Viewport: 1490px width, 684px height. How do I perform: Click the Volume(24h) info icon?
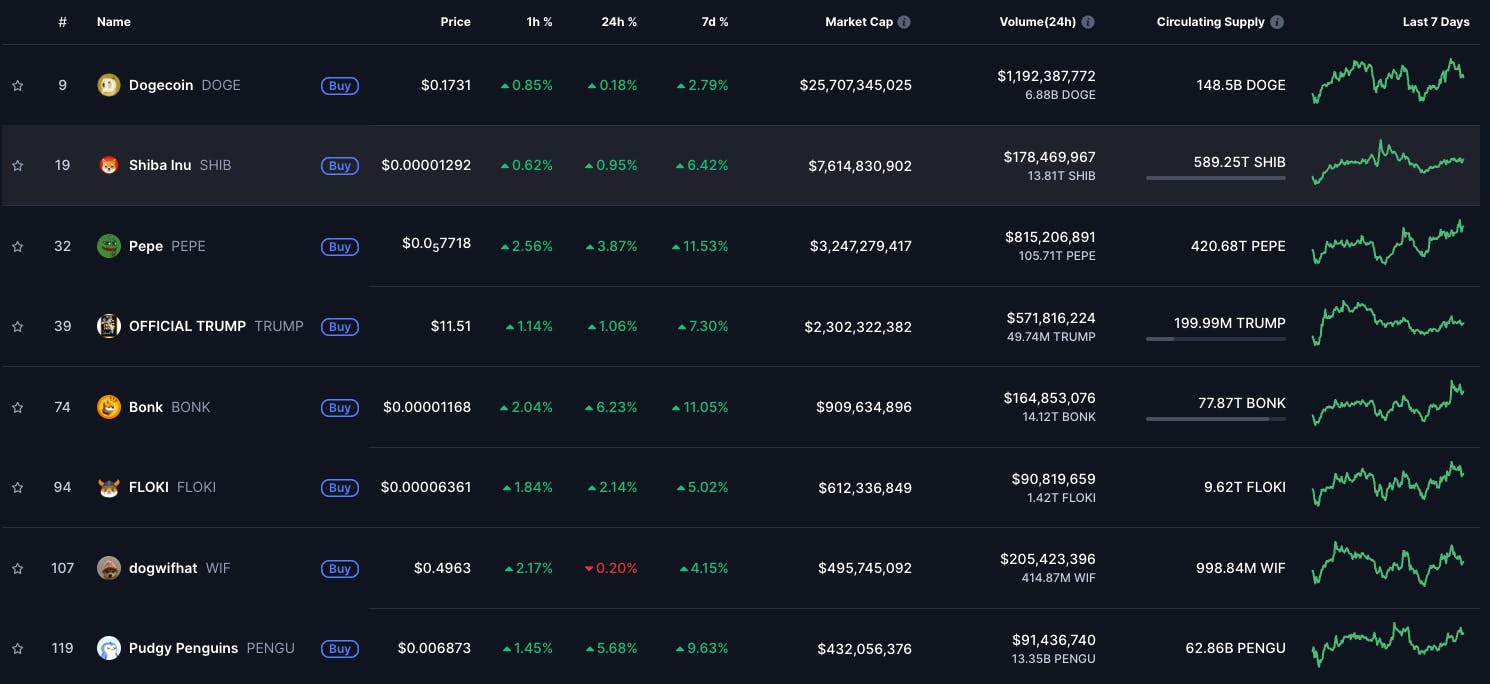click(x=1089, y=21)
